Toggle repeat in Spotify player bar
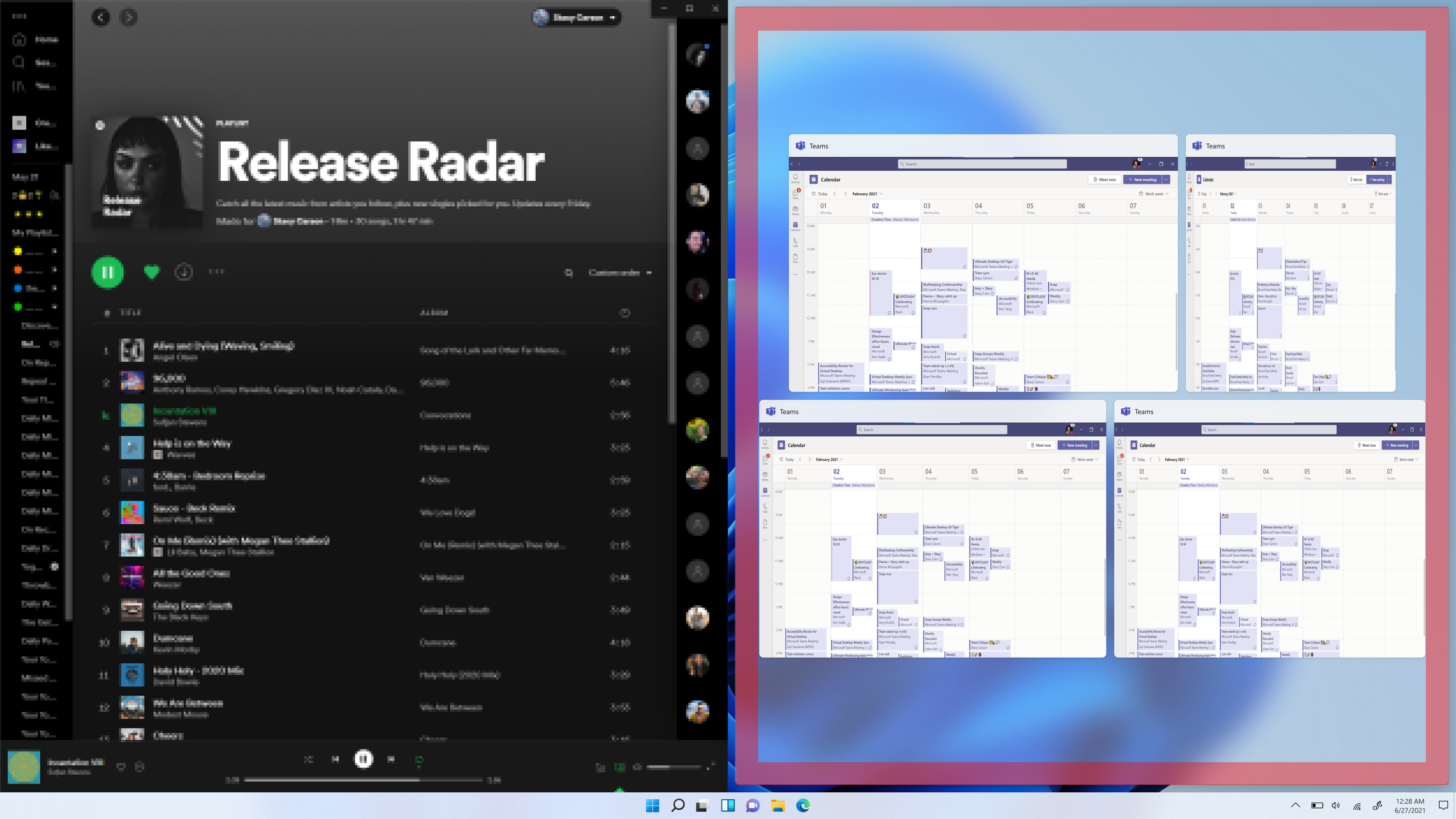The width and height of the screenshot is (1456, 819). [419, 759]
